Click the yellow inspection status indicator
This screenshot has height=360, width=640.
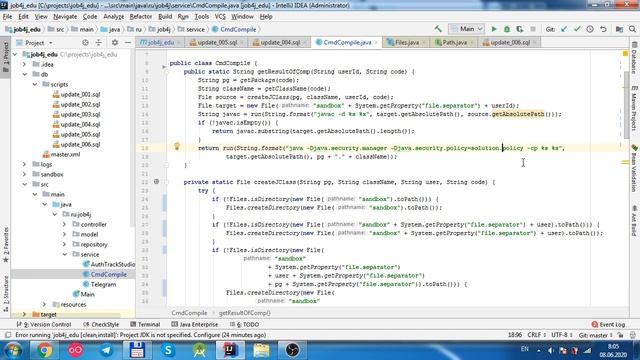click(625, 53)
